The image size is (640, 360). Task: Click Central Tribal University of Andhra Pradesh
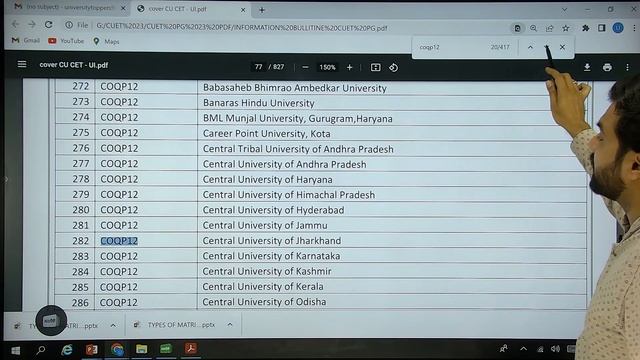[298, 149]
